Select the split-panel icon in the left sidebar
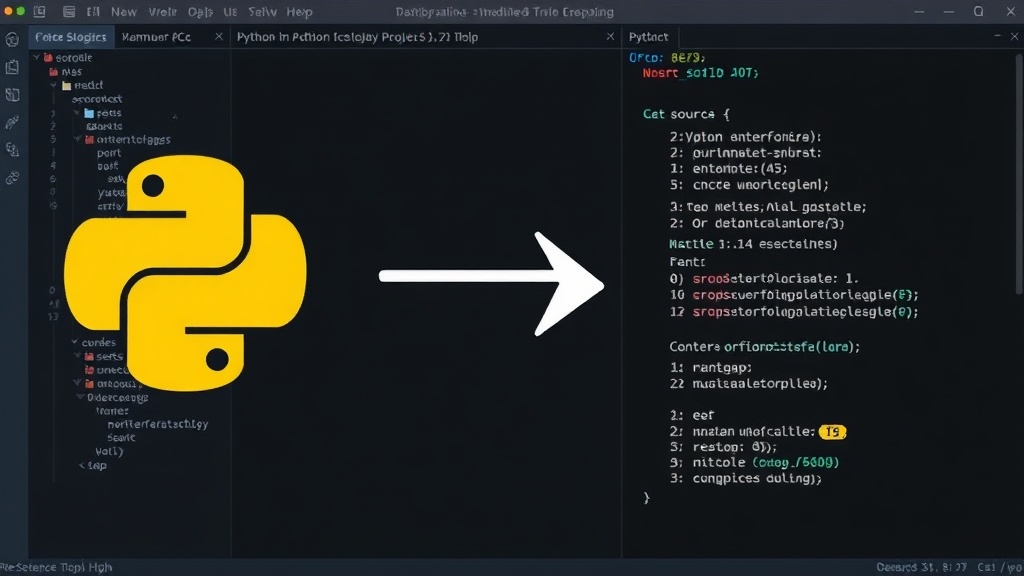This screenshot has height=576, width=1024. click(12, 95)
